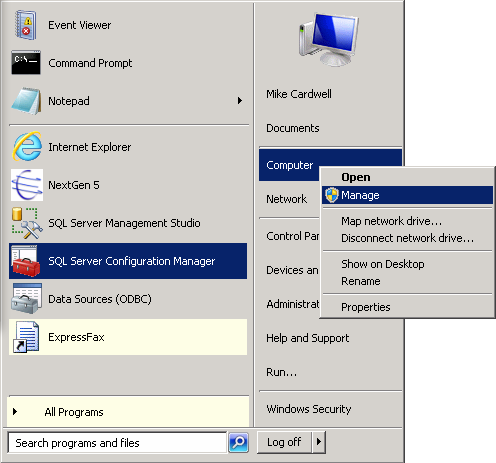Click the Command Prompt black console icon
The height and width of the screenshot is (463, 496).
point(26,62)
